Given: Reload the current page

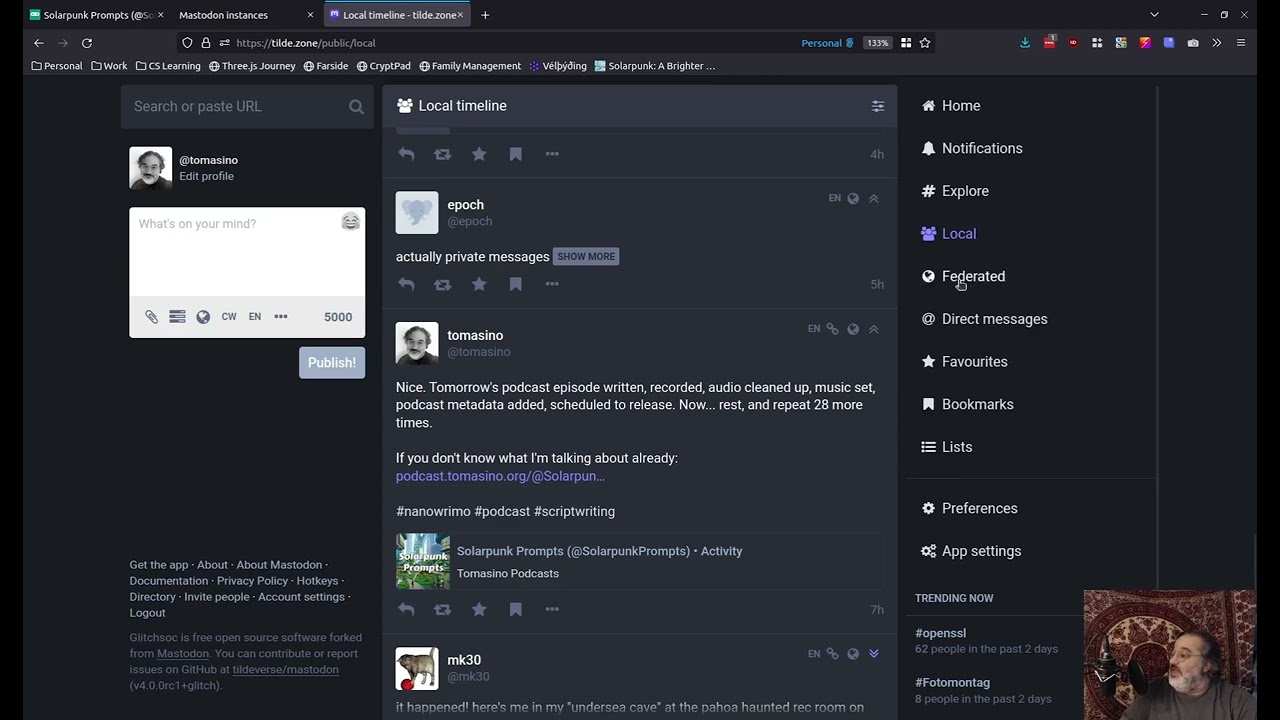Looking at the screenshot, I should point(87,43).
